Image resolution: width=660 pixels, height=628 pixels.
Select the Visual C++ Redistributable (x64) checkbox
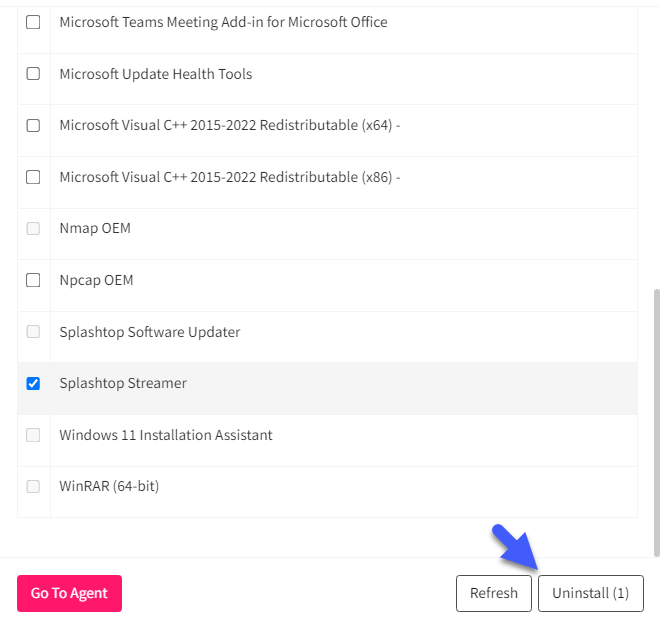click(33, 125)
